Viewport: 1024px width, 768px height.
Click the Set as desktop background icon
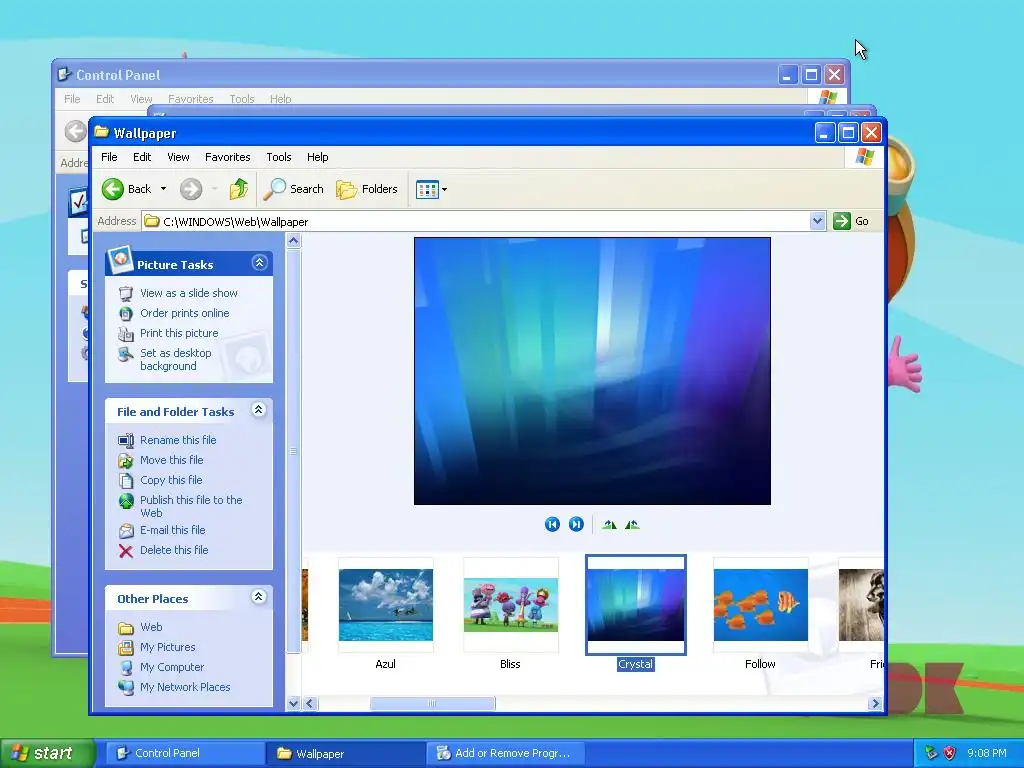[125, 354]
